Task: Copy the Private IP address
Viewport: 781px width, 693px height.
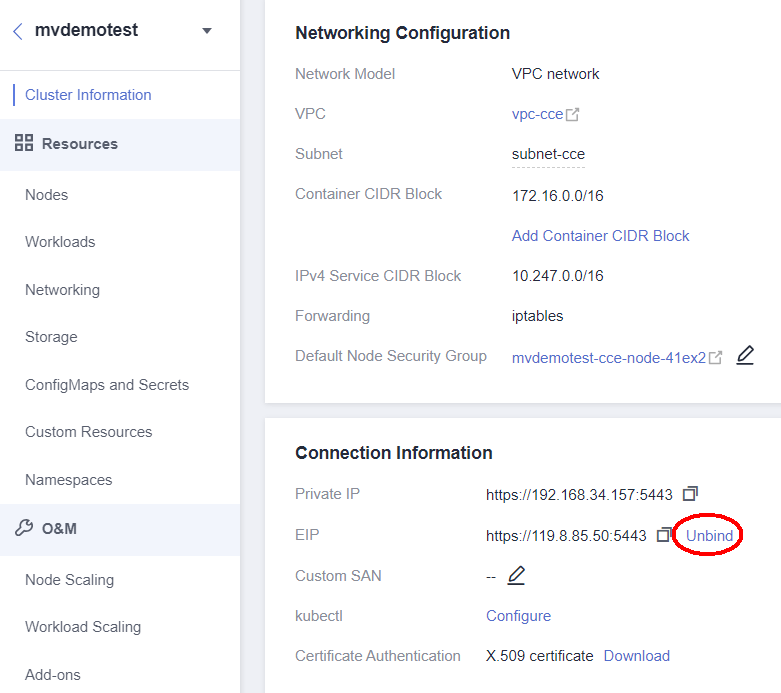Action: pos(690,494)
